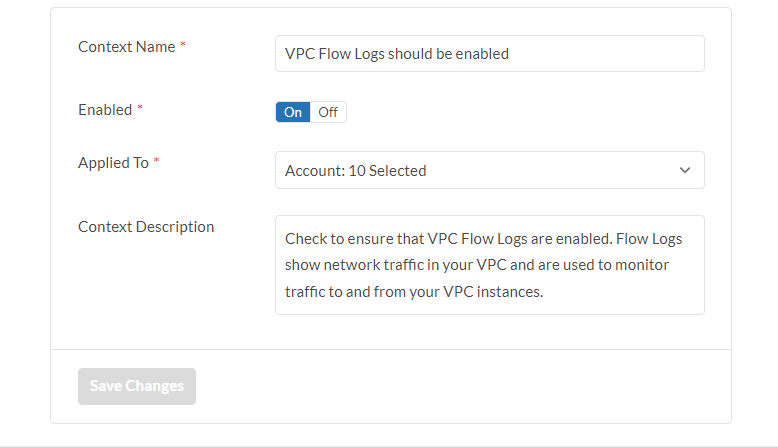The image size is (778, 447).
Task: Switch the Enabled toggle to On
Action: pyautogui.click(x=293, y=112)
